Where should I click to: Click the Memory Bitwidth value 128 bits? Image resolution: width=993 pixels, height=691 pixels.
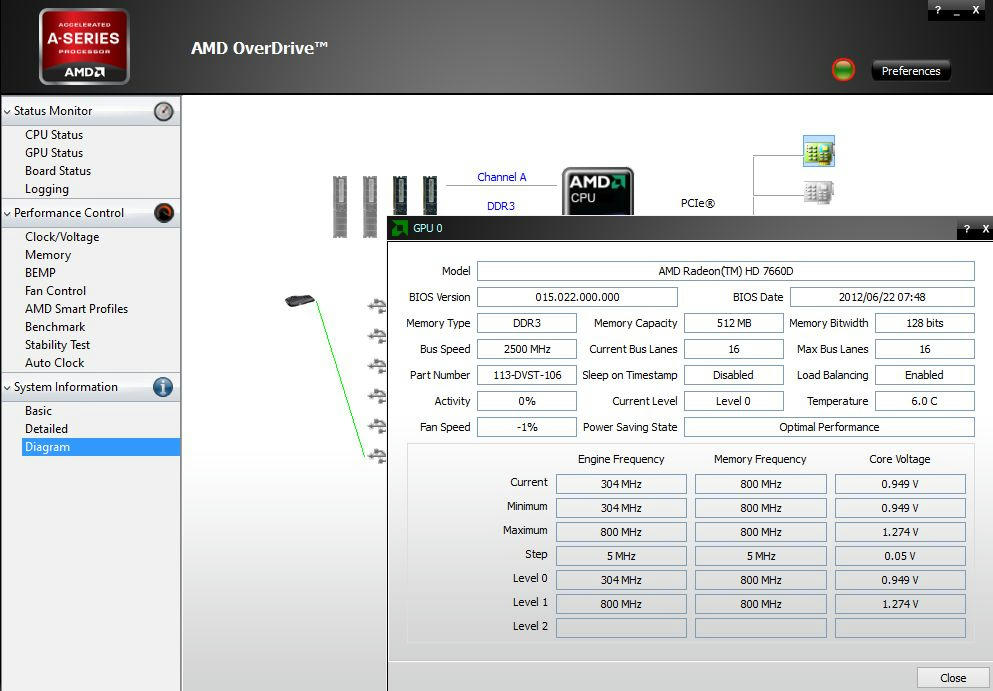(925, 323)
